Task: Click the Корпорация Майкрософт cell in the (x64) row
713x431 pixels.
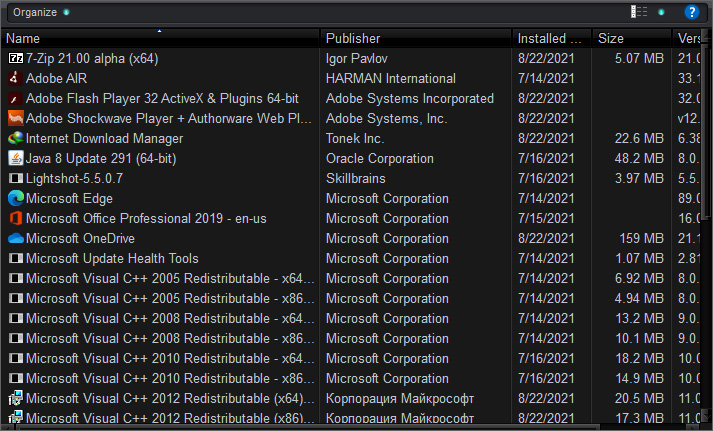Action: pos(400,398)
